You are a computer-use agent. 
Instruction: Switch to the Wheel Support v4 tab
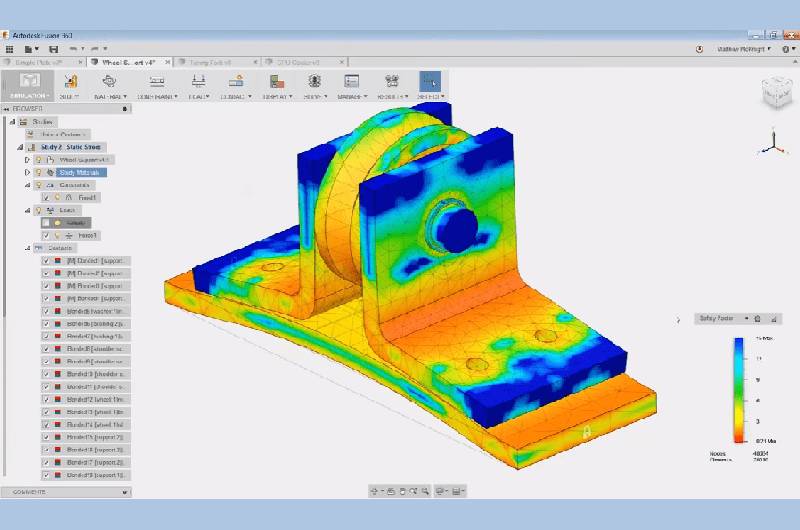tap(128, 62)
